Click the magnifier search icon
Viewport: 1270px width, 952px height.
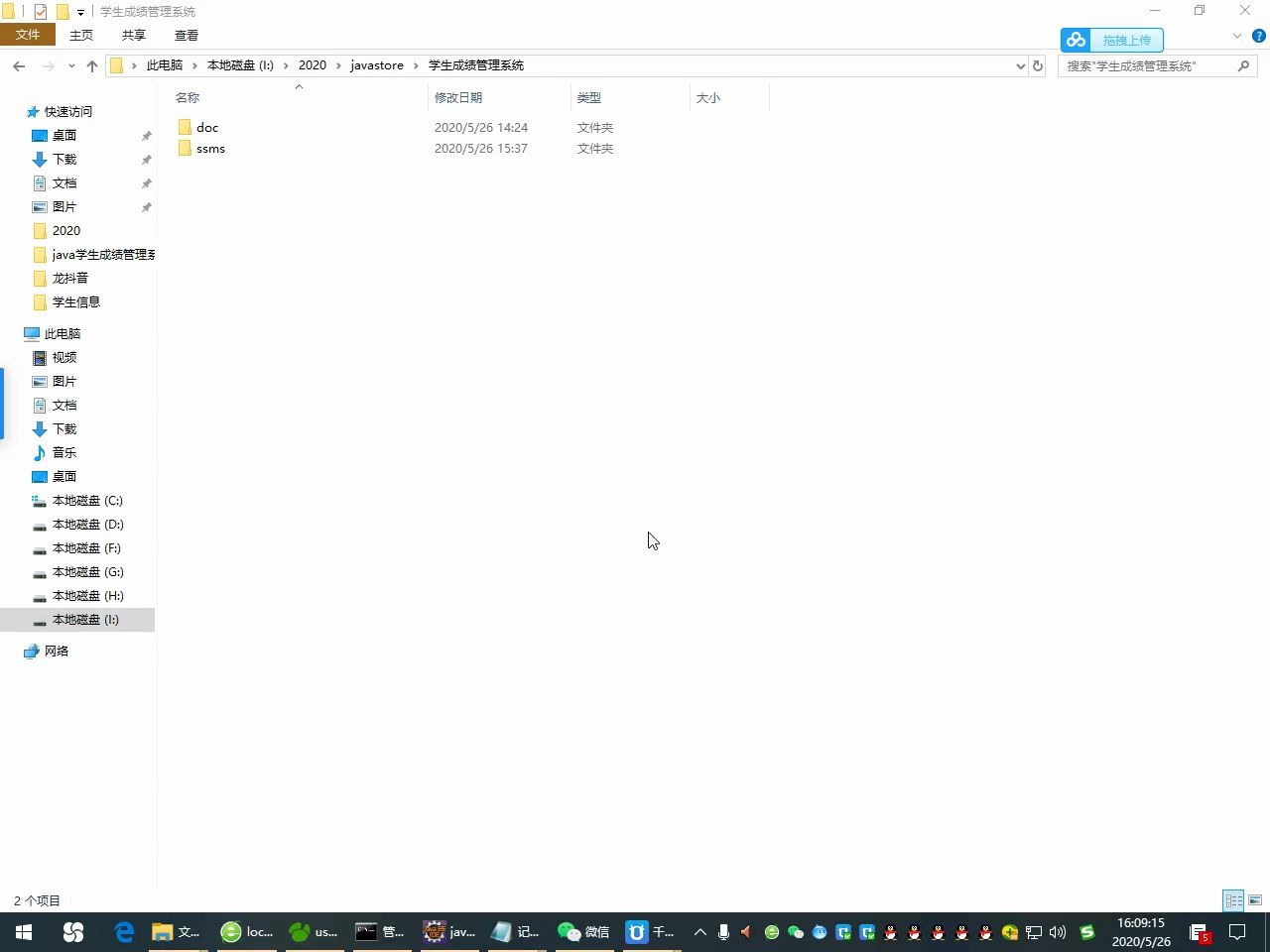1244,65
